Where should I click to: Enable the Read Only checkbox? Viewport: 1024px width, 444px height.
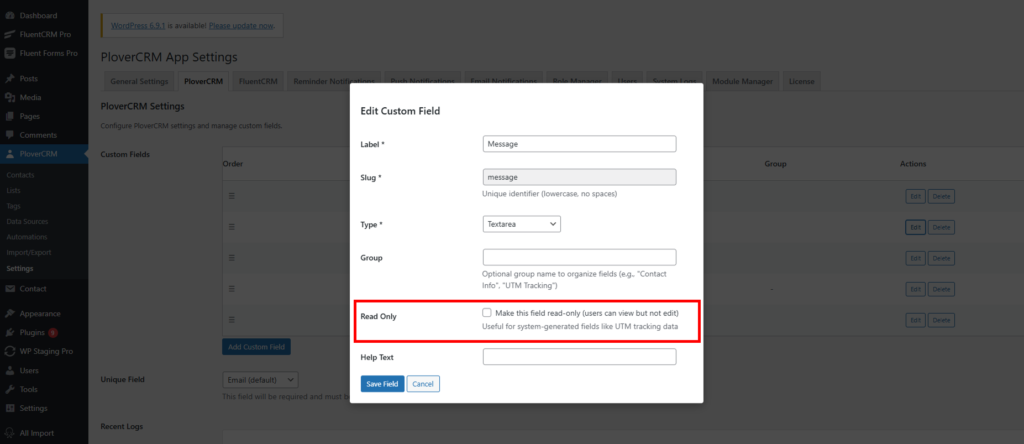pos(487,313)
